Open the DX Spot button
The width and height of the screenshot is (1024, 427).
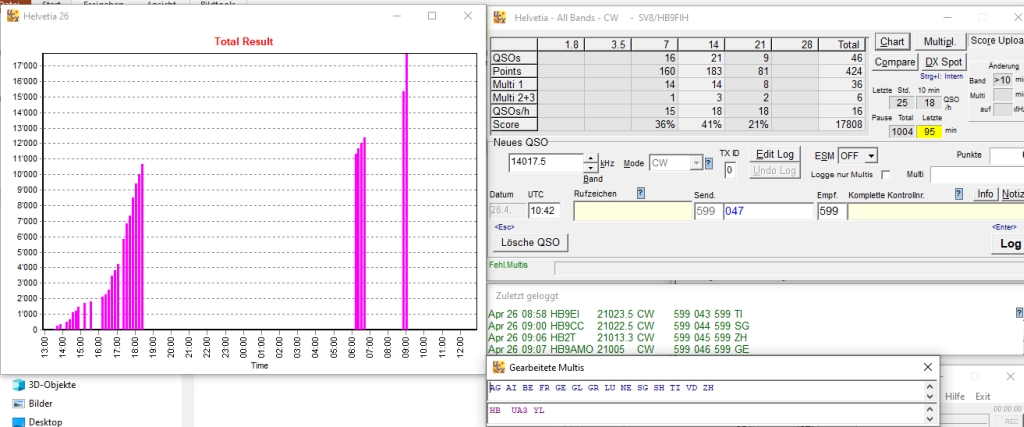tap(943, 62)
